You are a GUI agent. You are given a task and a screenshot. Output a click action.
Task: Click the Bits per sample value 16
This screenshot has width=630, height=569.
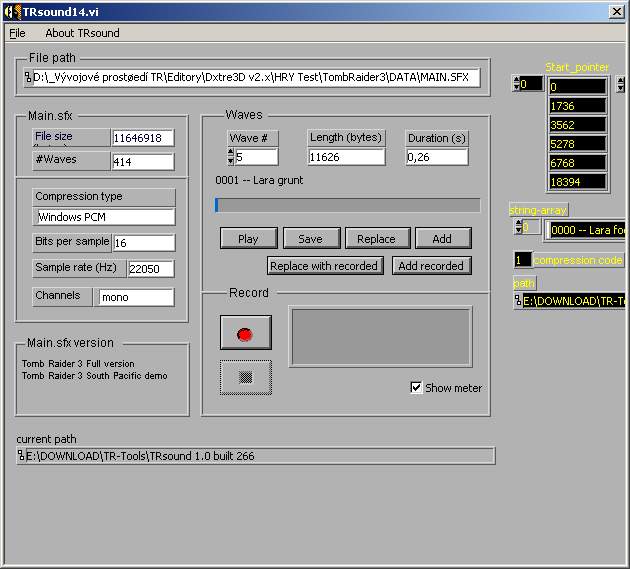[144, 243]
